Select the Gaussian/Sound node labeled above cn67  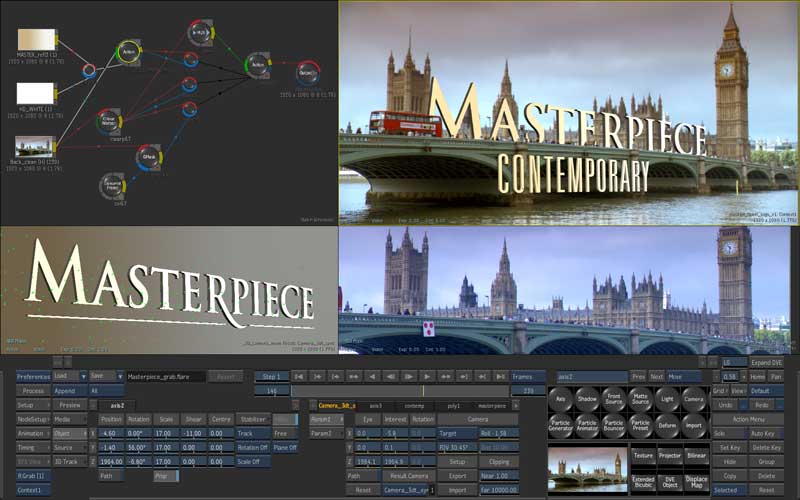click(x=112, y=186)
